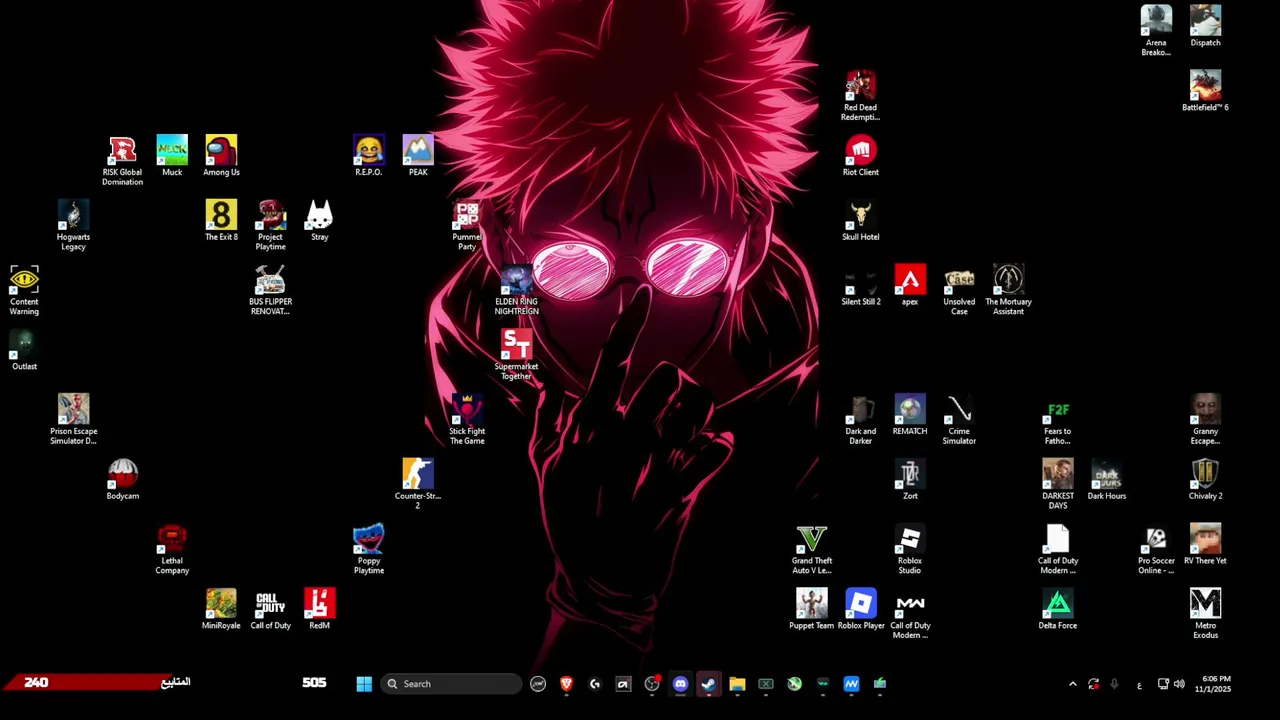Select the Red Dead Redemption icon

(860, 96)
